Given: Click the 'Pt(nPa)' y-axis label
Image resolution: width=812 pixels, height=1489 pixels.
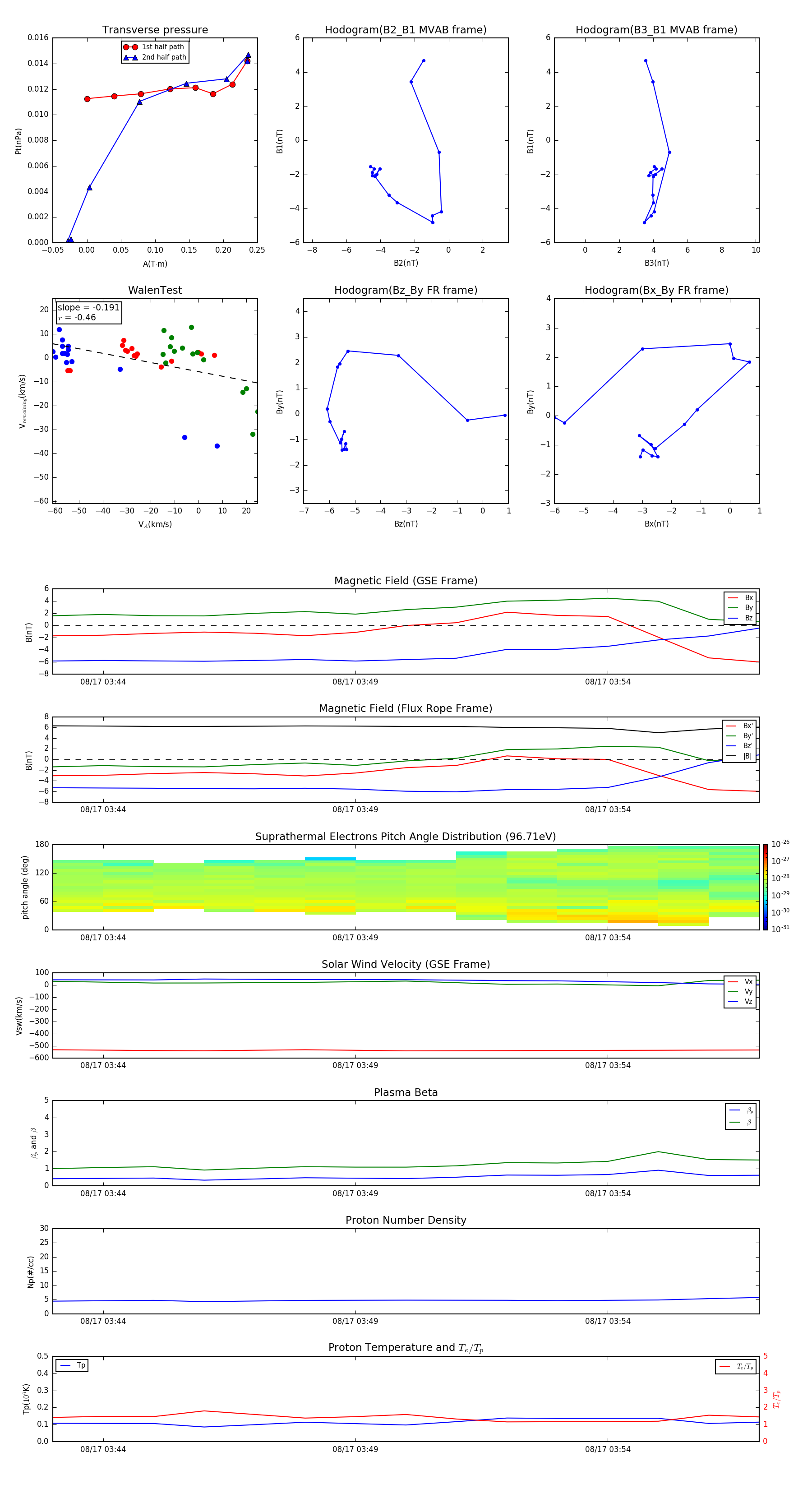Looking at the screenshot, I should coord(18,140).
